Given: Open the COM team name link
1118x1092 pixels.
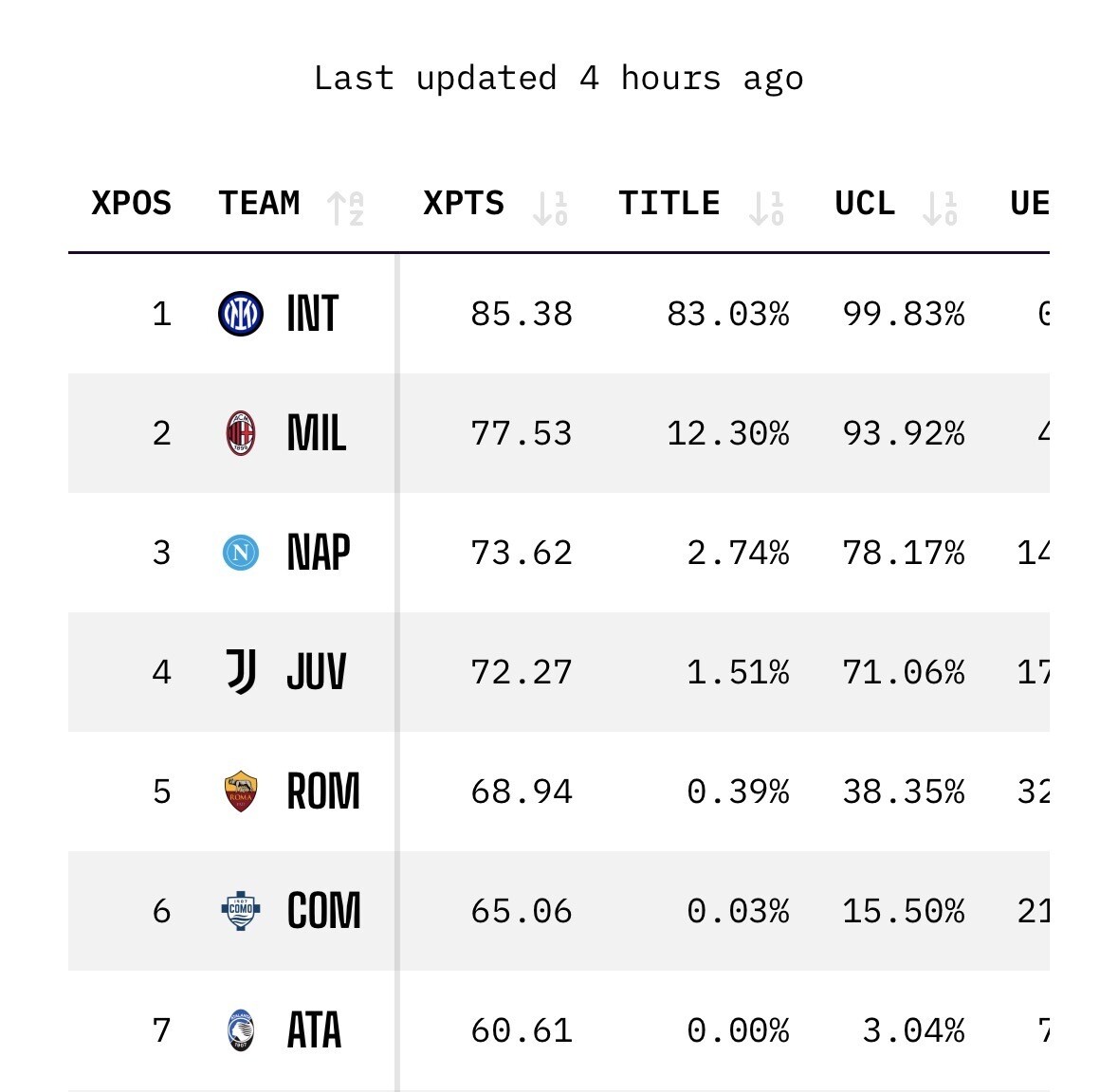Looking at the screenshot, I should click(x=324, y=911).
